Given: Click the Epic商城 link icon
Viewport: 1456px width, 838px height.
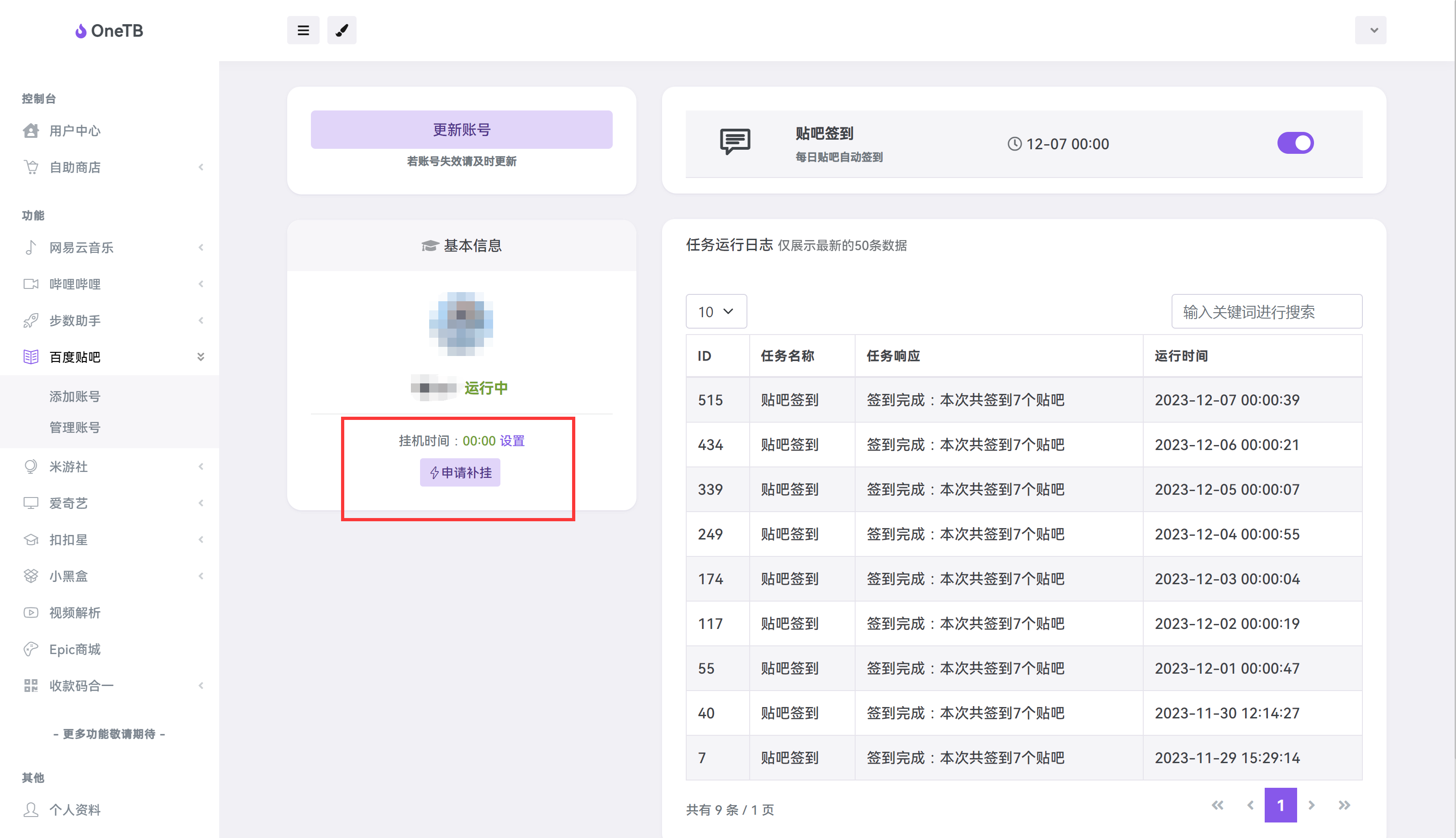Looking at the screenshot, I should pos(31,649).
